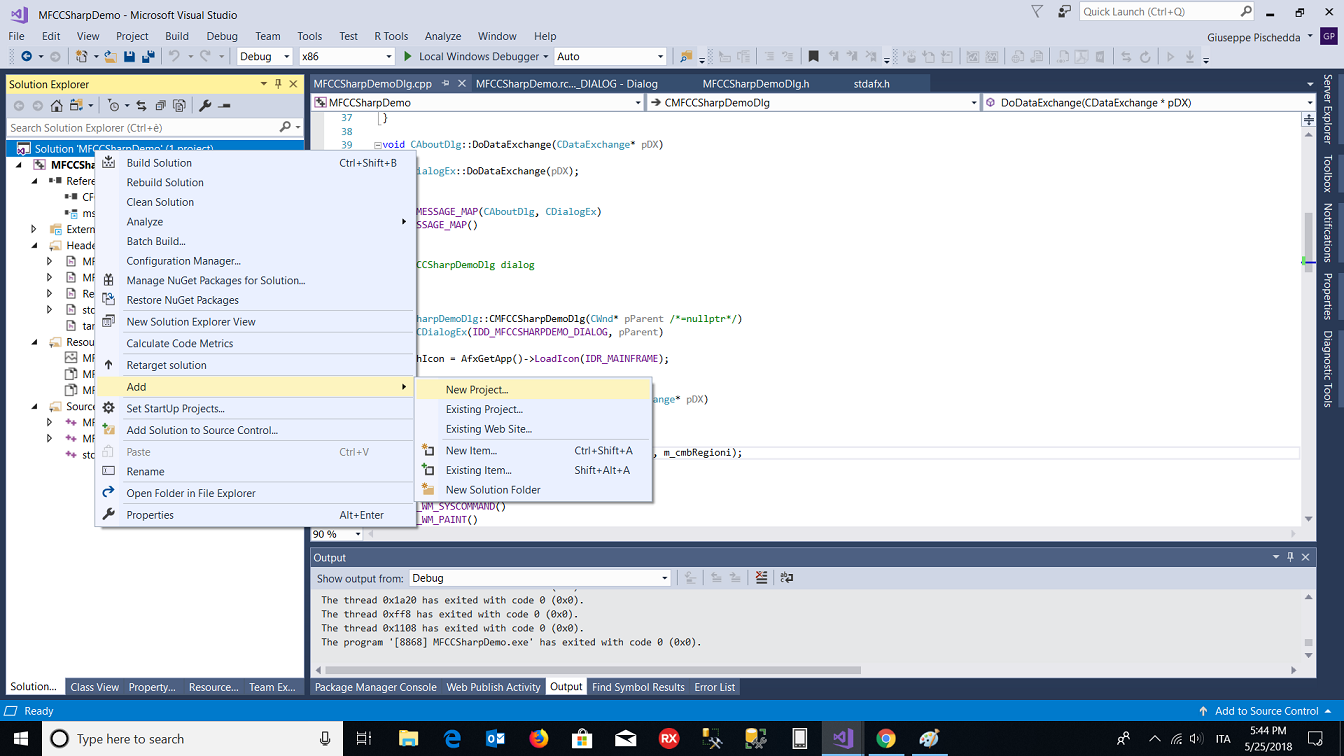Screen dimensions: 1344x756
Task: Start debugging with the green play icon
Action: pos(407,57)
